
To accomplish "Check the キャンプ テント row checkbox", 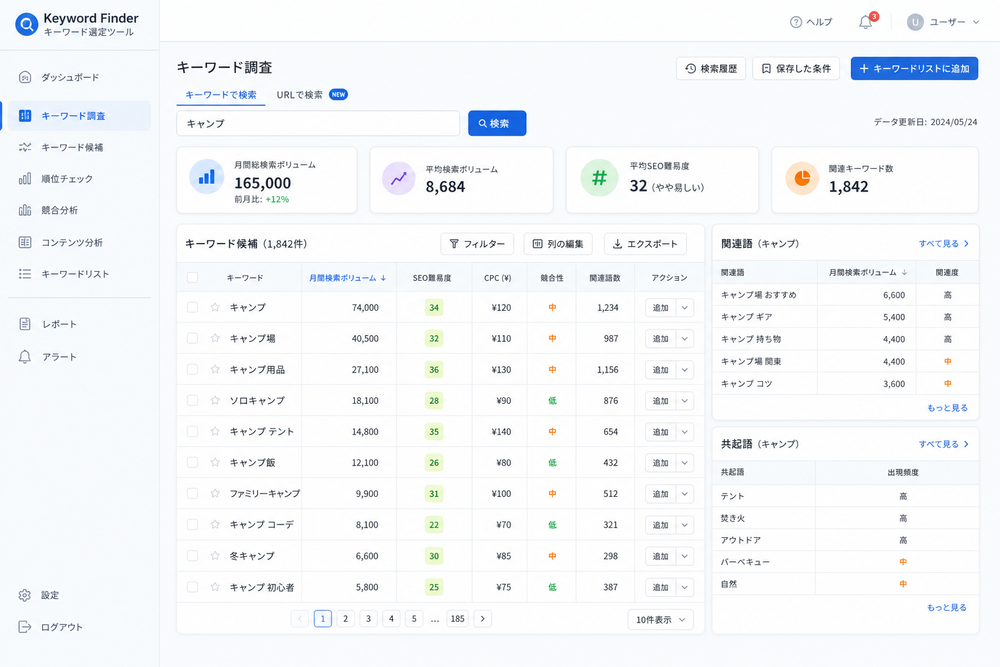I will 192,432.
